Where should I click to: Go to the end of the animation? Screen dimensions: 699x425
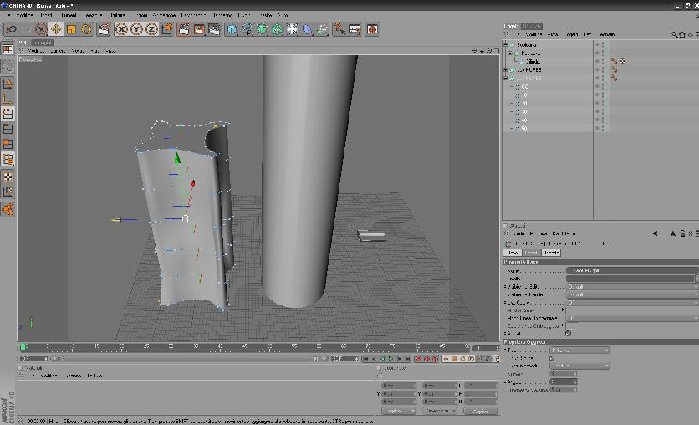407,359
